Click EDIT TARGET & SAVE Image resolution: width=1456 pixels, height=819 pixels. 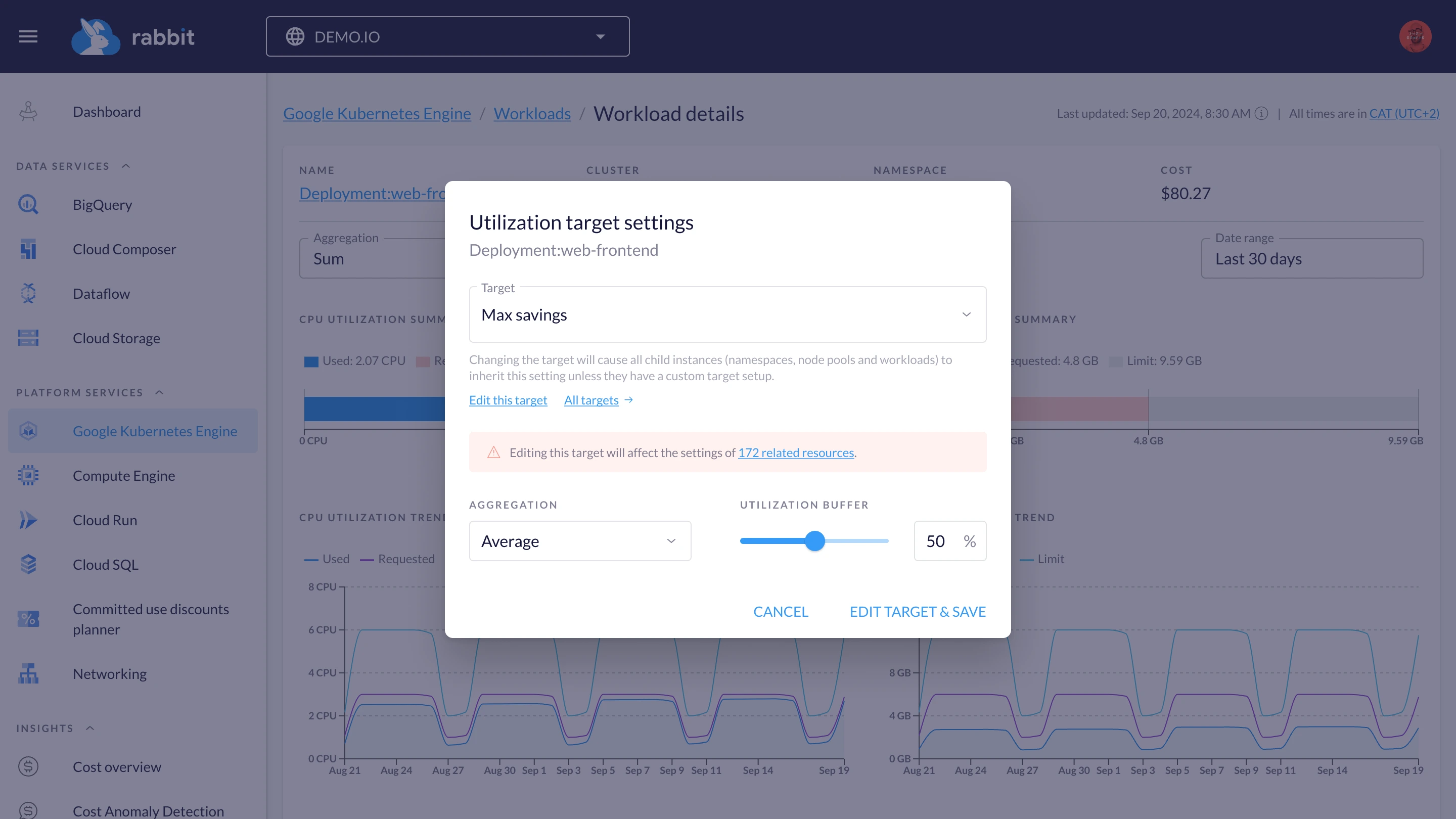pos(917,611)
